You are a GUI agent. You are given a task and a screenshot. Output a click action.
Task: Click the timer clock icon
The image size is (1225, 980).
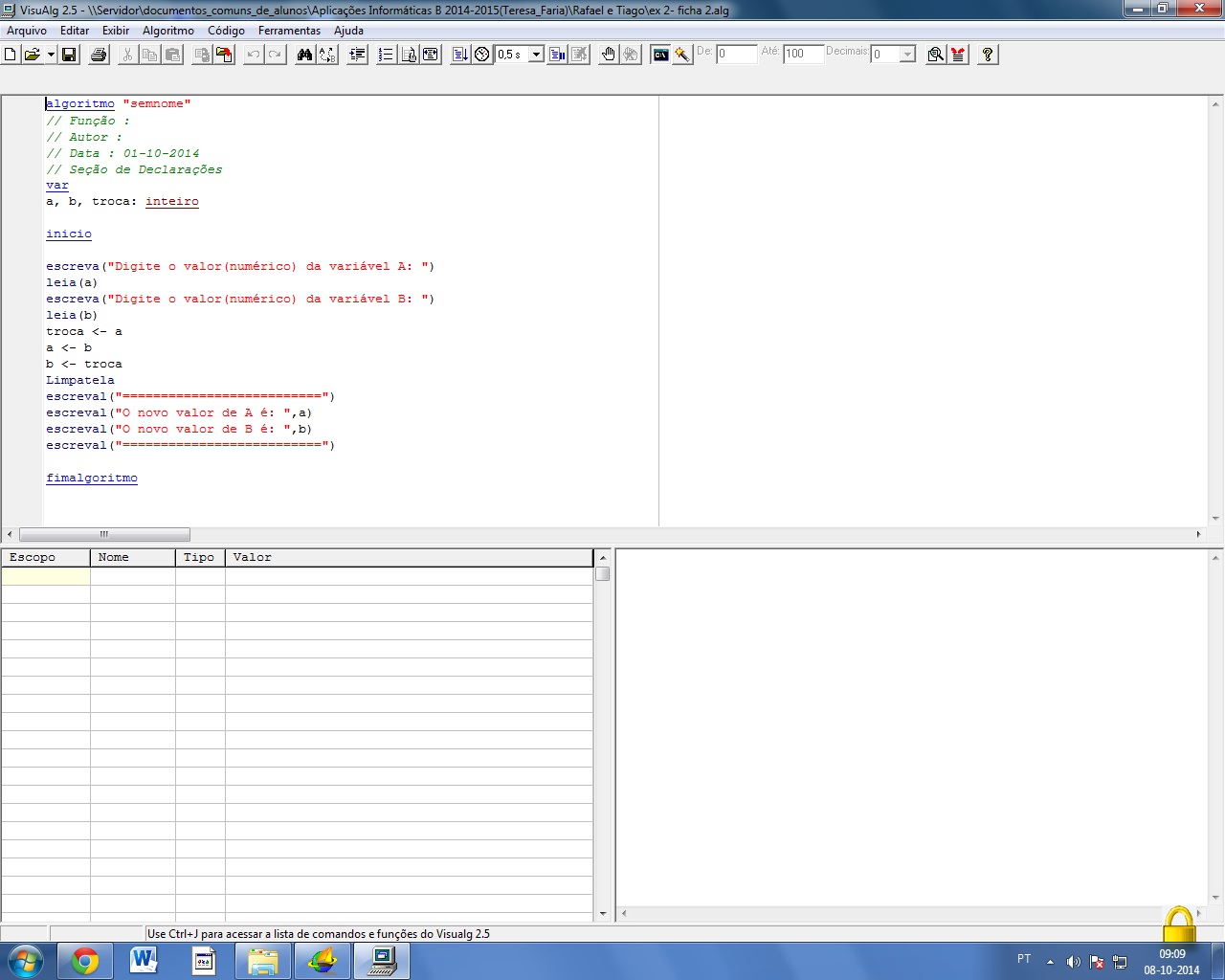(482, 55)
